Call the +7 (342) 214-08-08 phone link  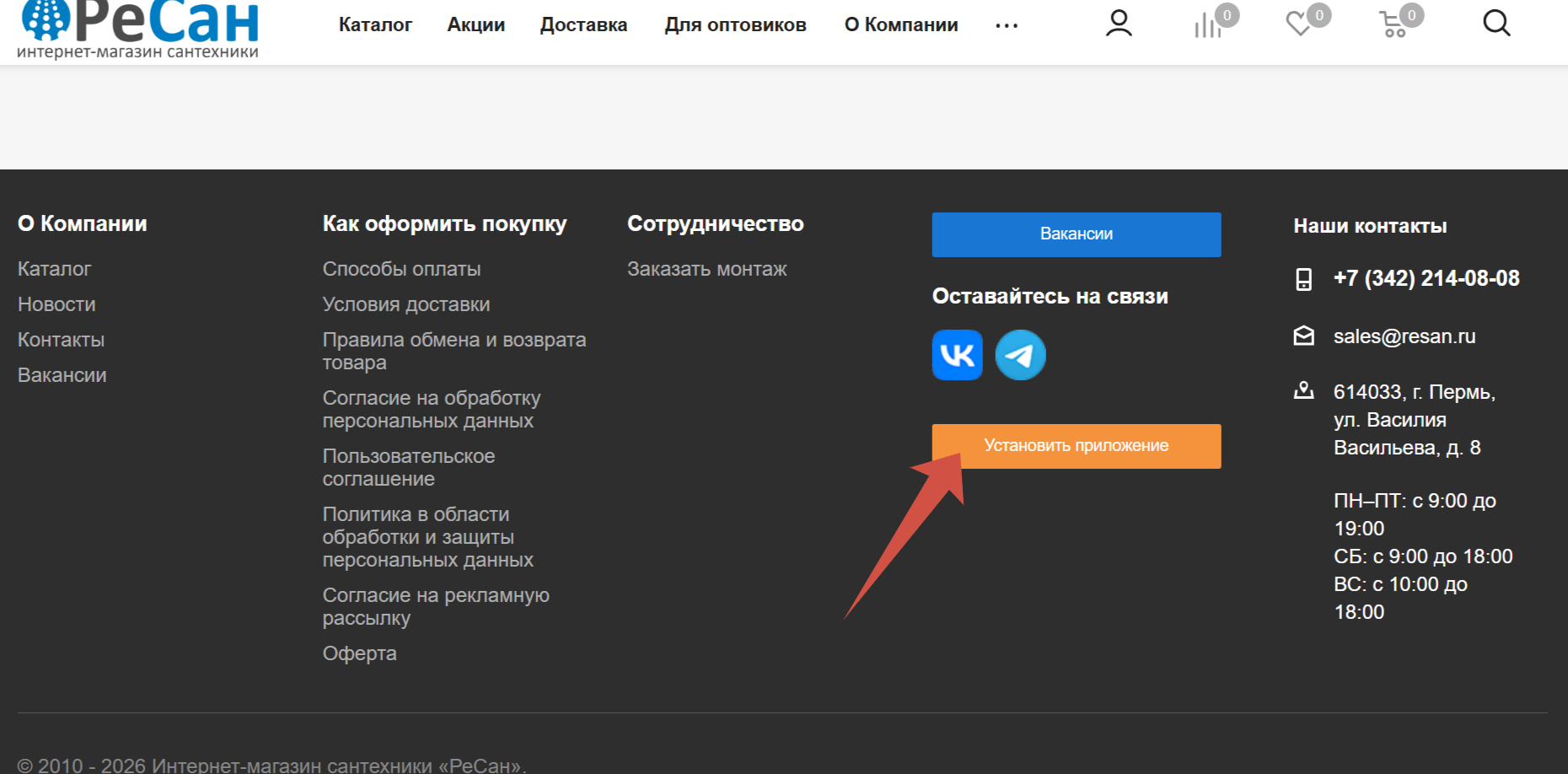pyautogui.click(x=1426, y=278)
